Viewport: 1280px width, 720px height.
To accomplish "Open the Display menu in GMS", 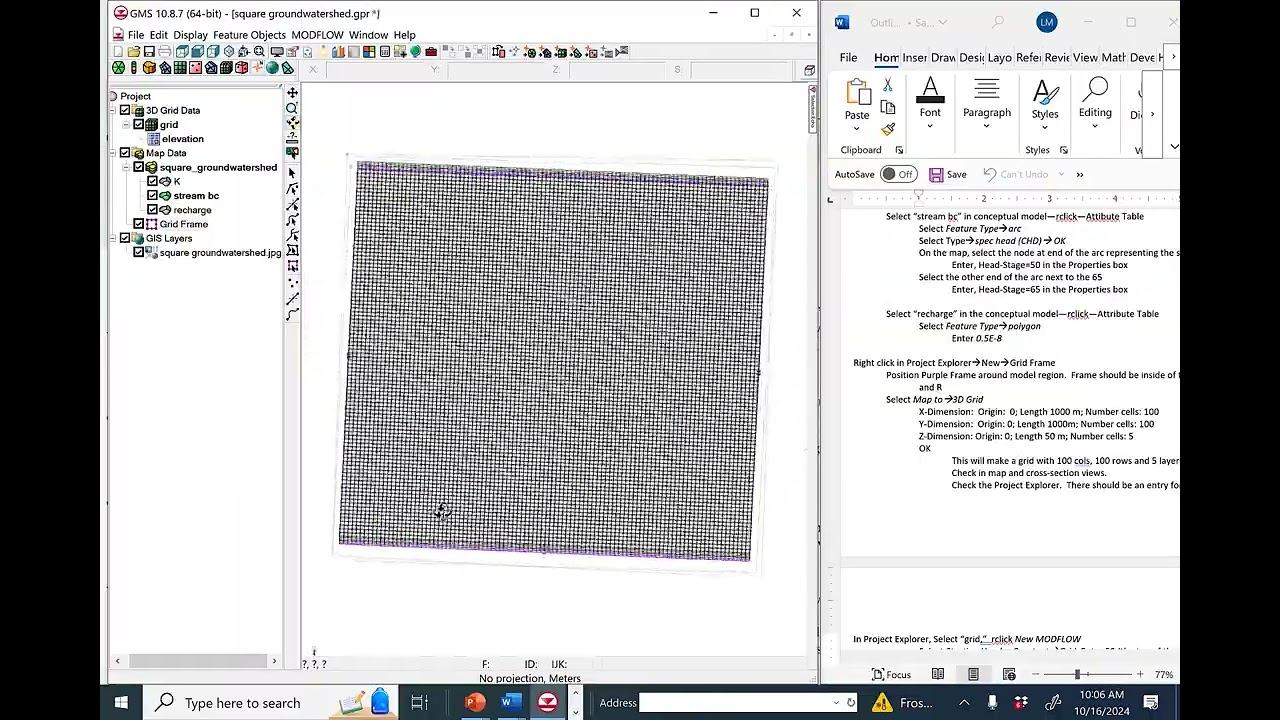I will tap(190, 35).
